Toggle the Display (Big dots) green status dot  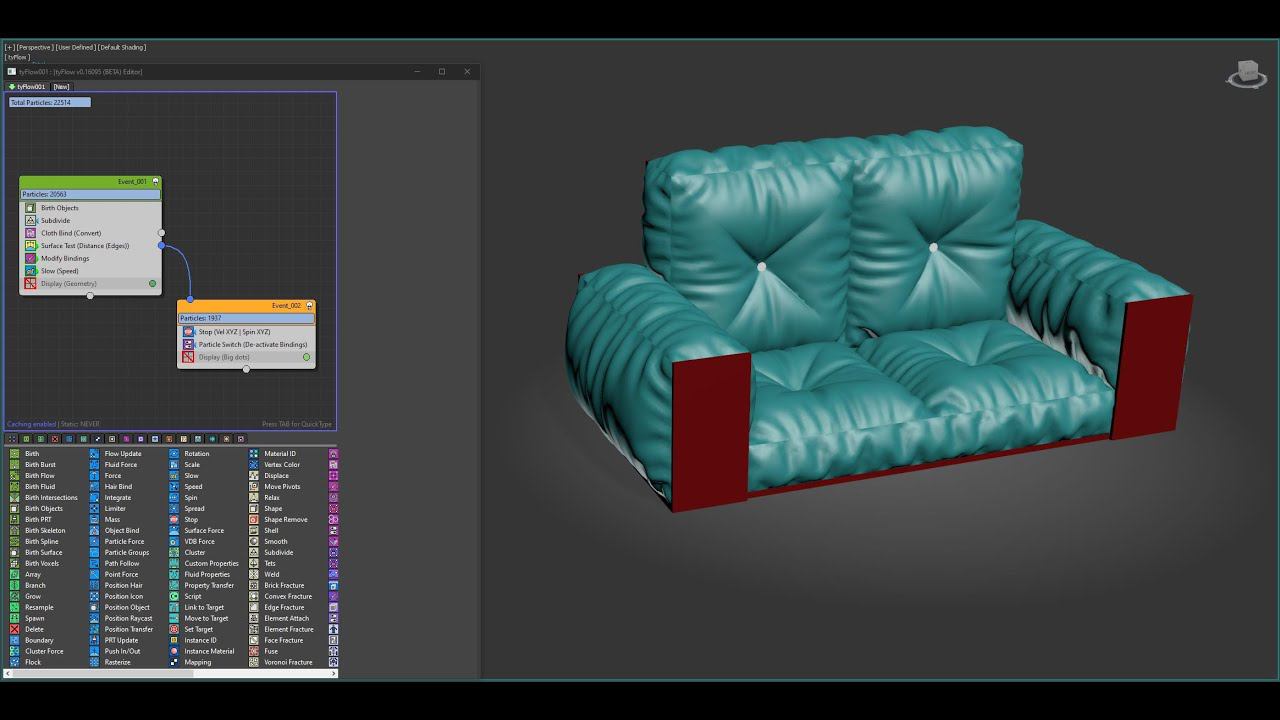point(306,357)
